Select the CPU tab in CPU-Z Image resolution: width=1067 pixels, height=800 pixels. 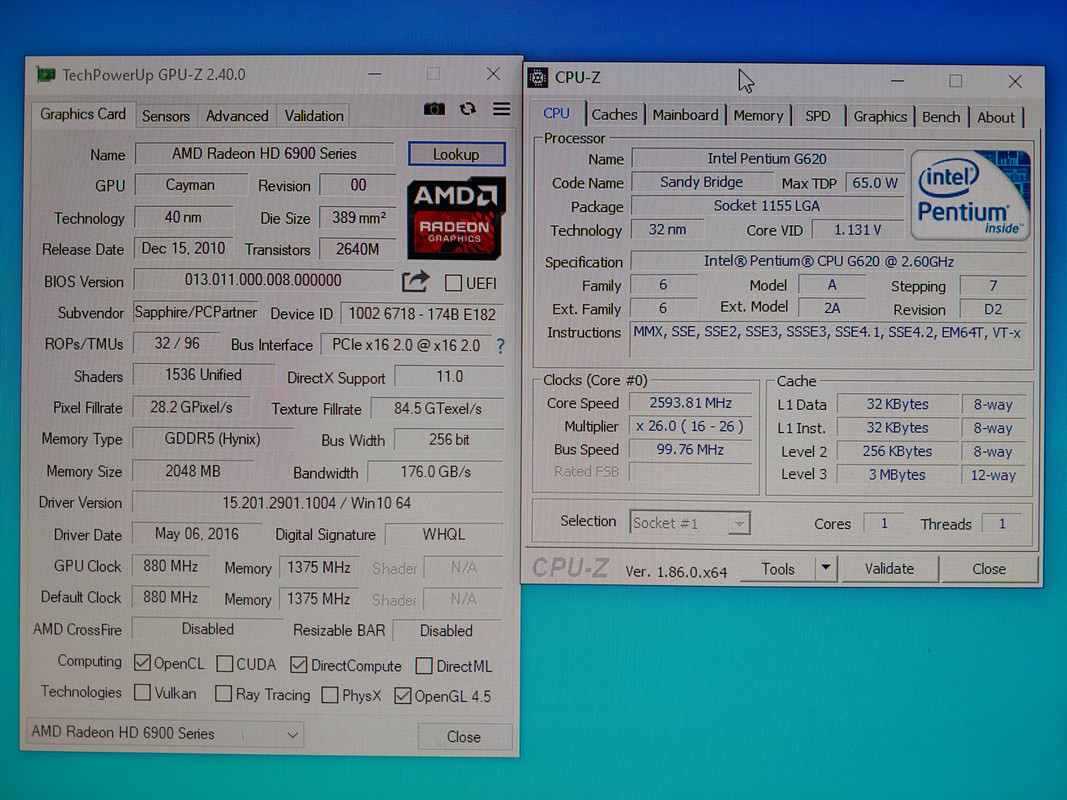[x=556, y=114]
